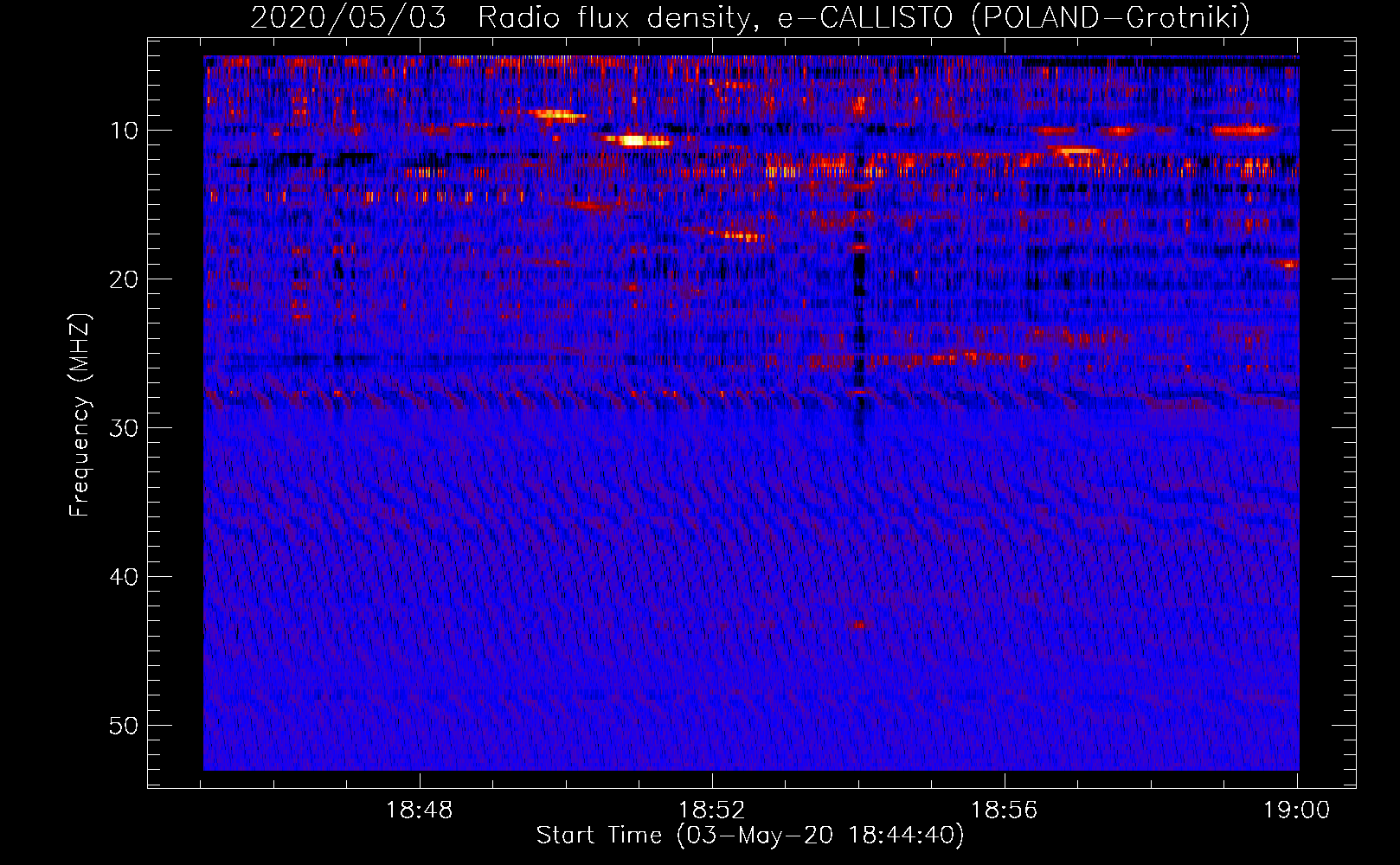This screenshot has height=865, width=1400.
Task: Click the 30 MHz frequency tick label
Action: click(125, 428)
